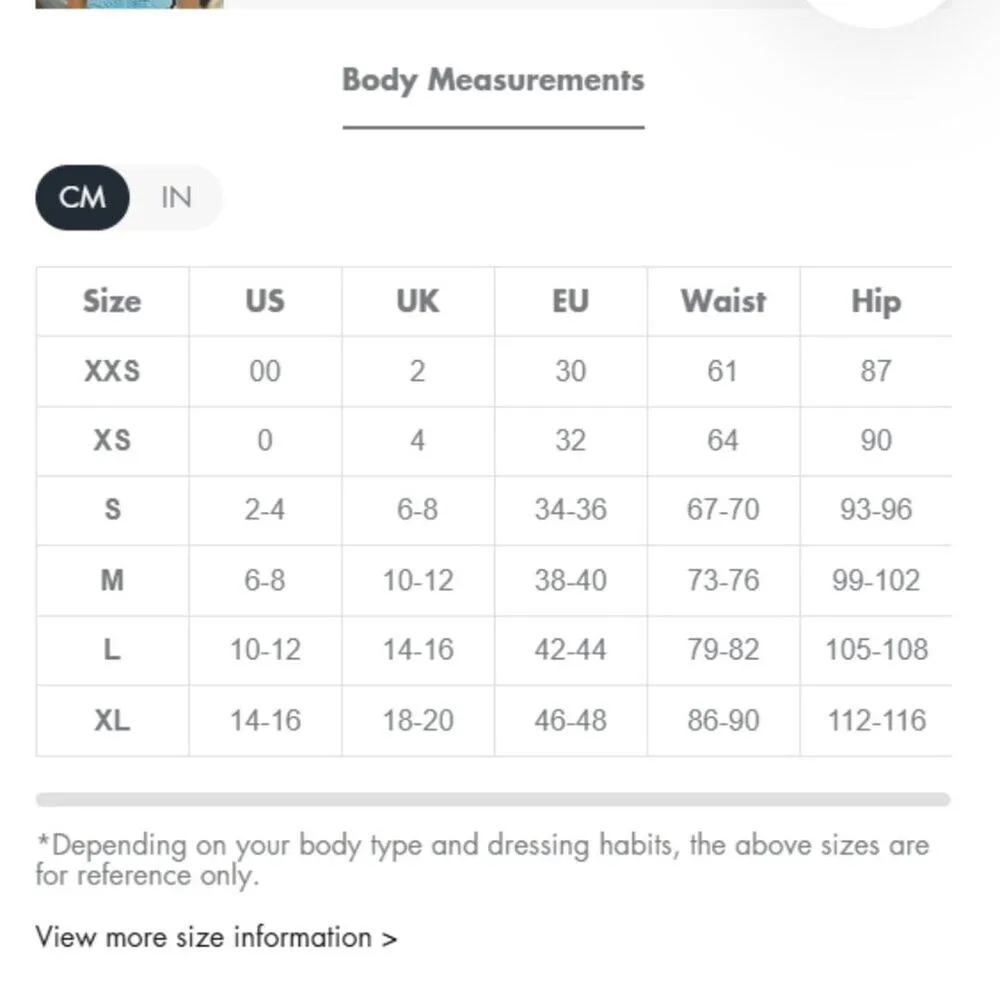Click the UK column header

click(x=418, y=301)
